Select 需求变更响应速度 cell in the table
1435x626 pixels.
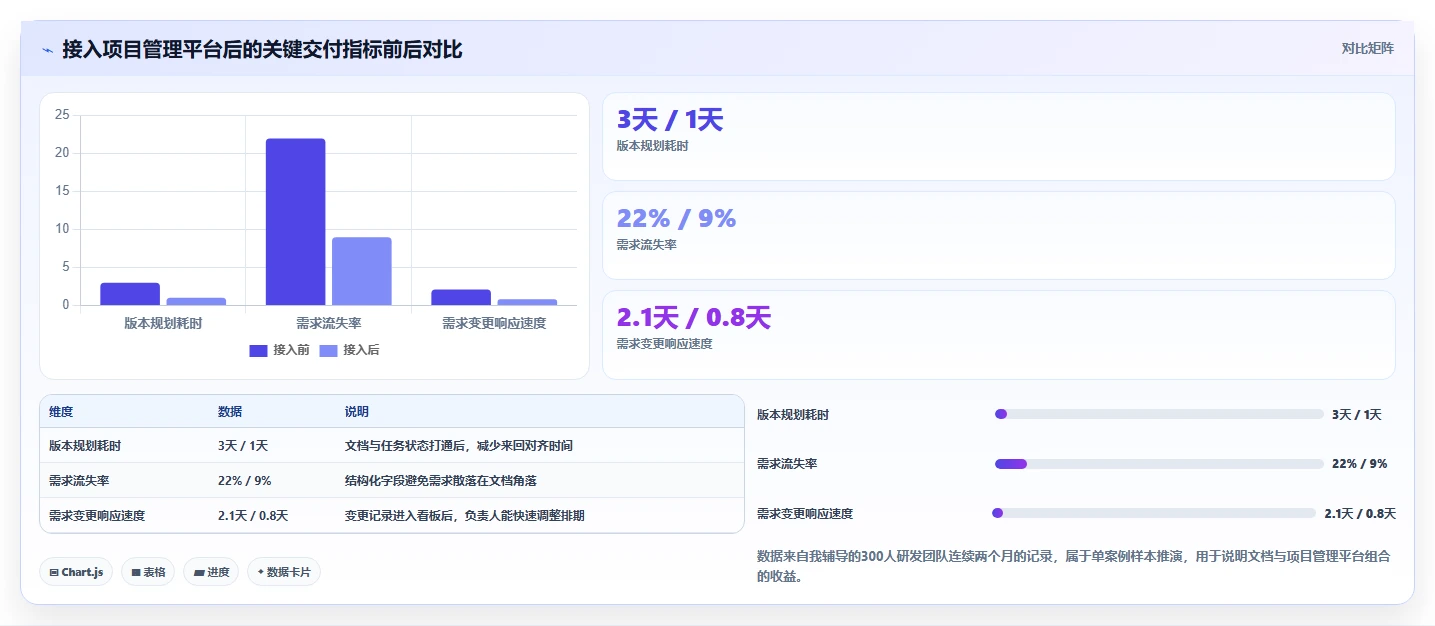point(97,516)
